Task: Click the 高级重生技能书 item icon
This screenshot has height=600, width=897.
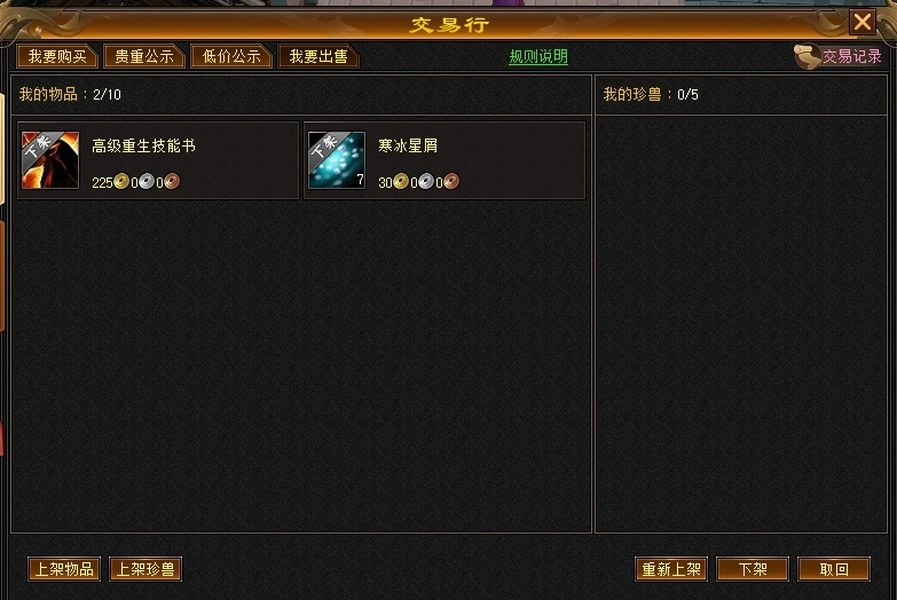Action: click(x=50, y=160)
